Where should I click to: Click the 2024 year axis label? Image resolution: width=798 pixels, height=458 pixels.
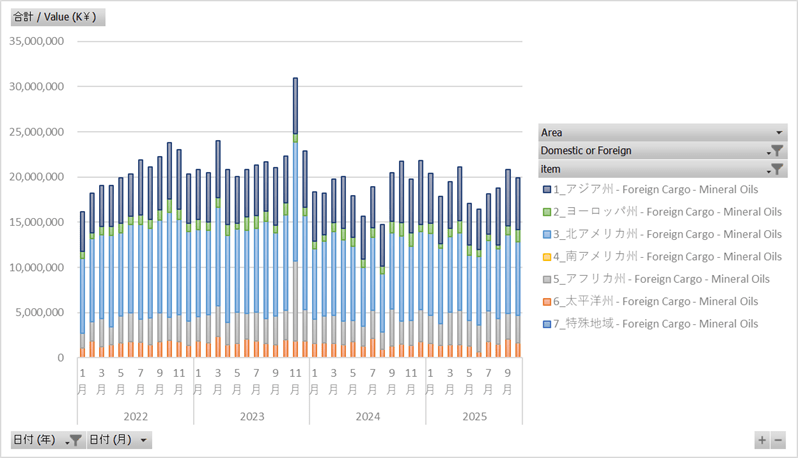point(367,415)
